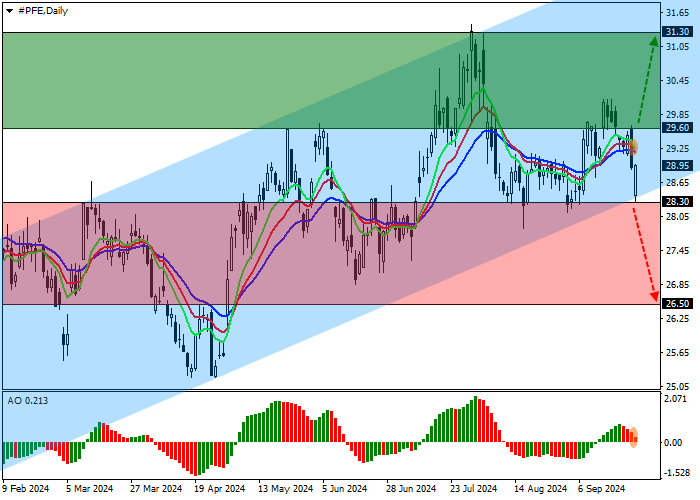Viewport: 700px width, 500px height.
Task: Click the 26.50 target price label
Action: 677,304
